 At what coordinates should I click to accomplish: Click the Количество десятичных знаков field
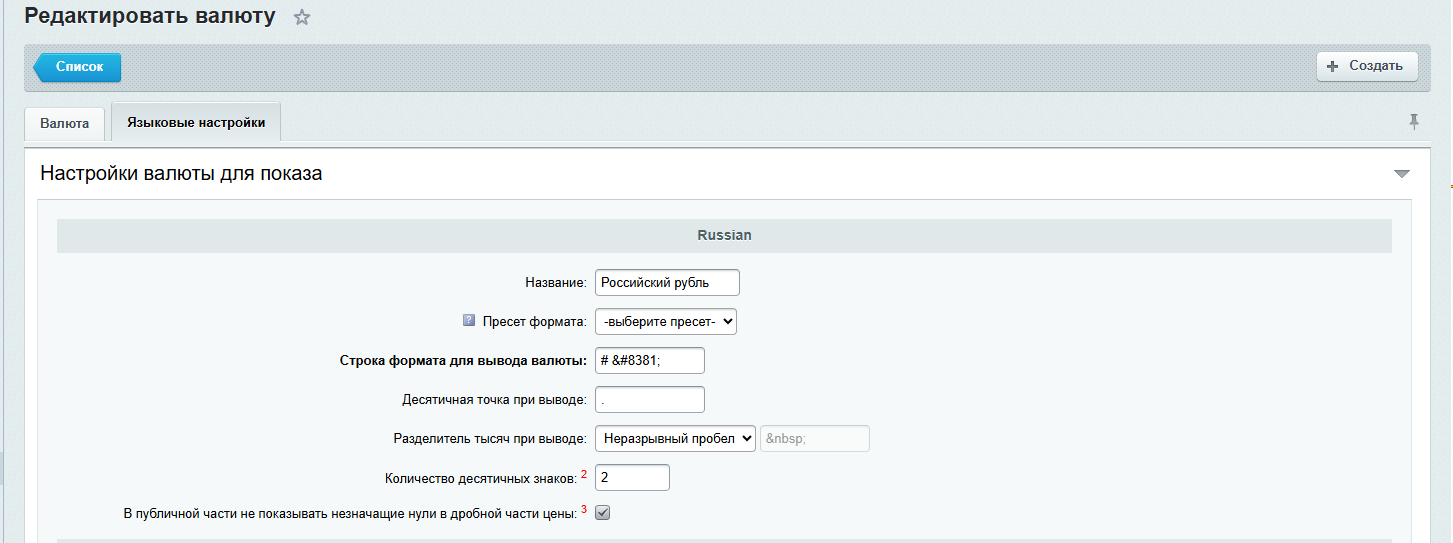632,478
